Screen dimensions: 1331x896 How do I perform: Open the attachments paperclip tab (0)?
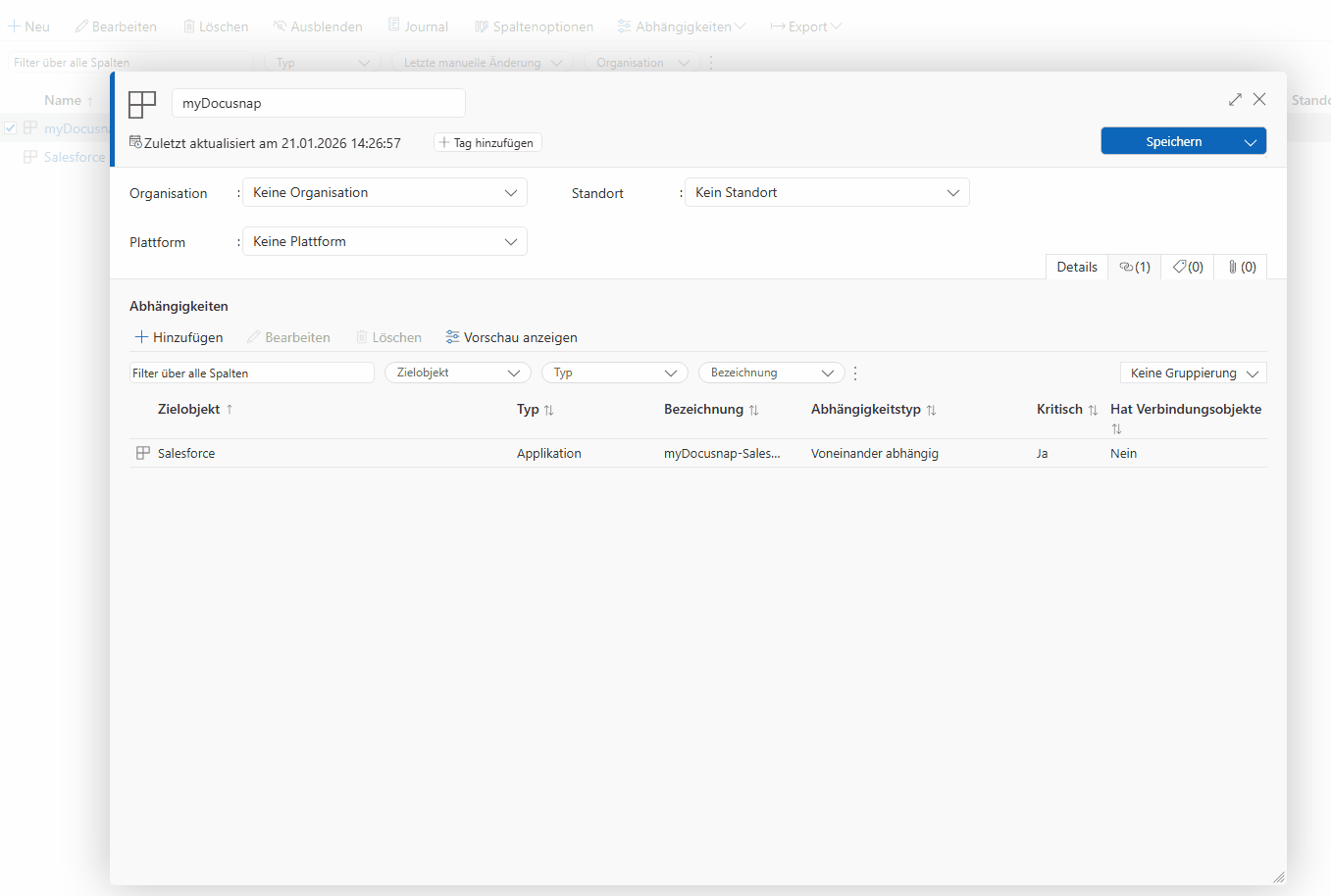[1241, 267]
